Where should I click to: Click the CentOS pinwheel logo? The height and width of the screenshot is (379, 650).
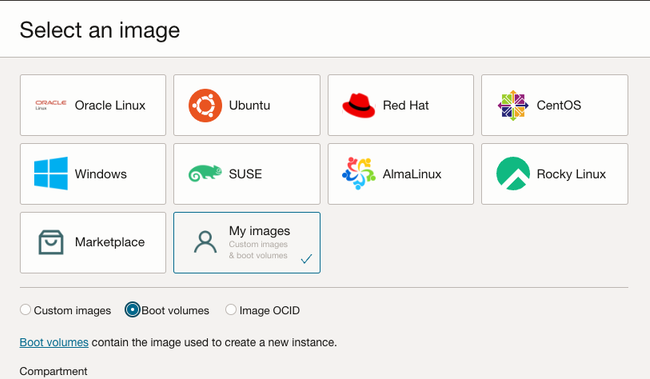click(x=513, y=105)
